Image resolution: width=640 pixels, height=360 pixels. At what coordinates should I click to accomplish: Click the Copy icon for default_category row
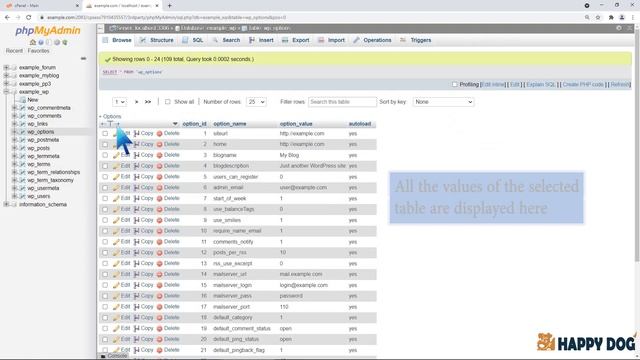pos(137,318)
